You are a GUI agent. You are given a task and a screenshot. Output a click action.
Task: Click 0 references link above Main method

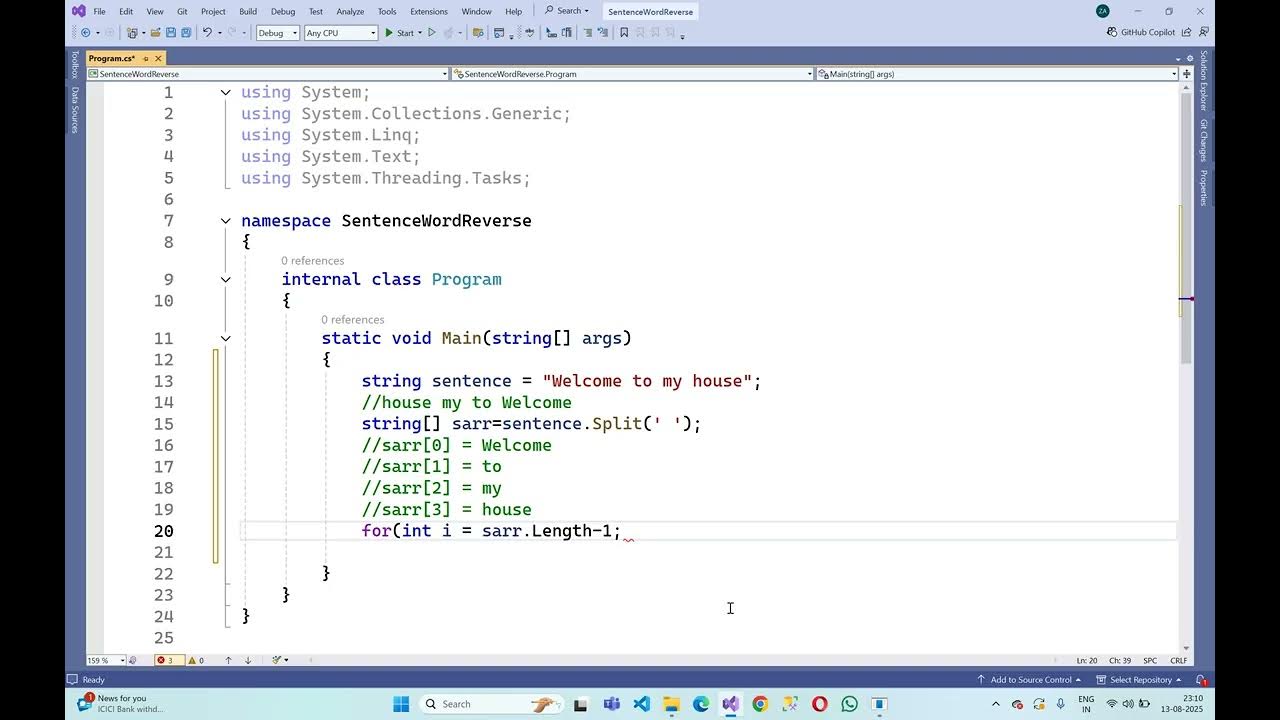pos(352,320)
